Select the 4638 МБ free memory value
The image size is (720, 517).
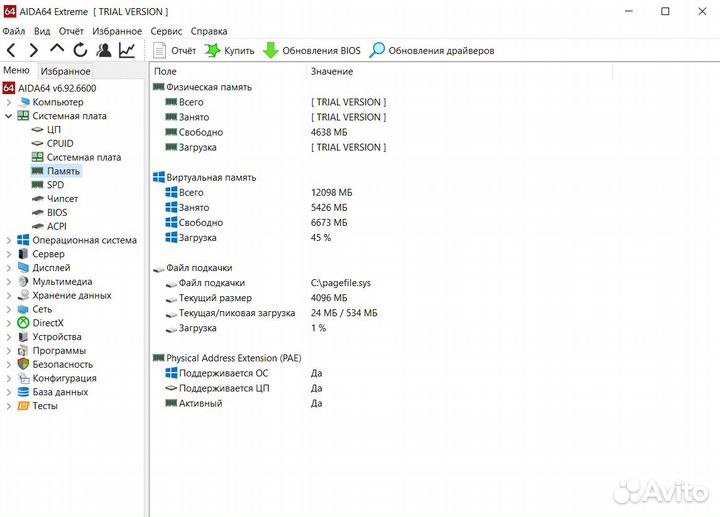[329, 132]
